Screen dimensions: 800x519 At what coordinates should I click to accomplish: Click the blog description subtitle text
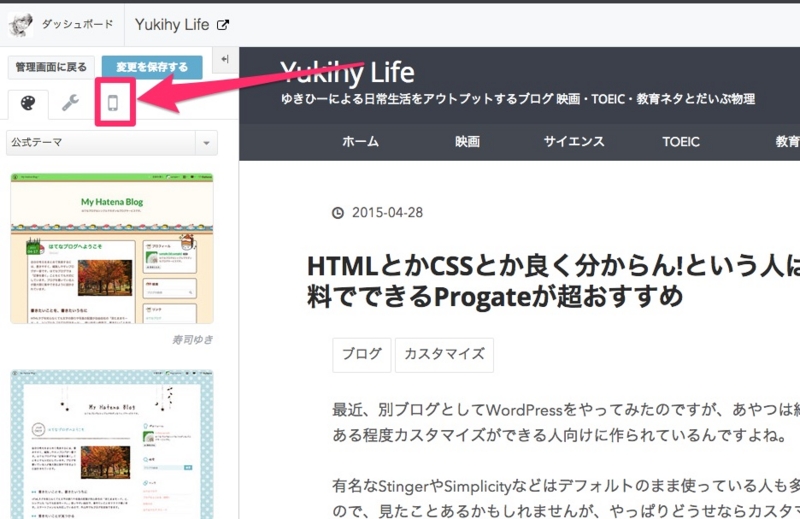518,99
